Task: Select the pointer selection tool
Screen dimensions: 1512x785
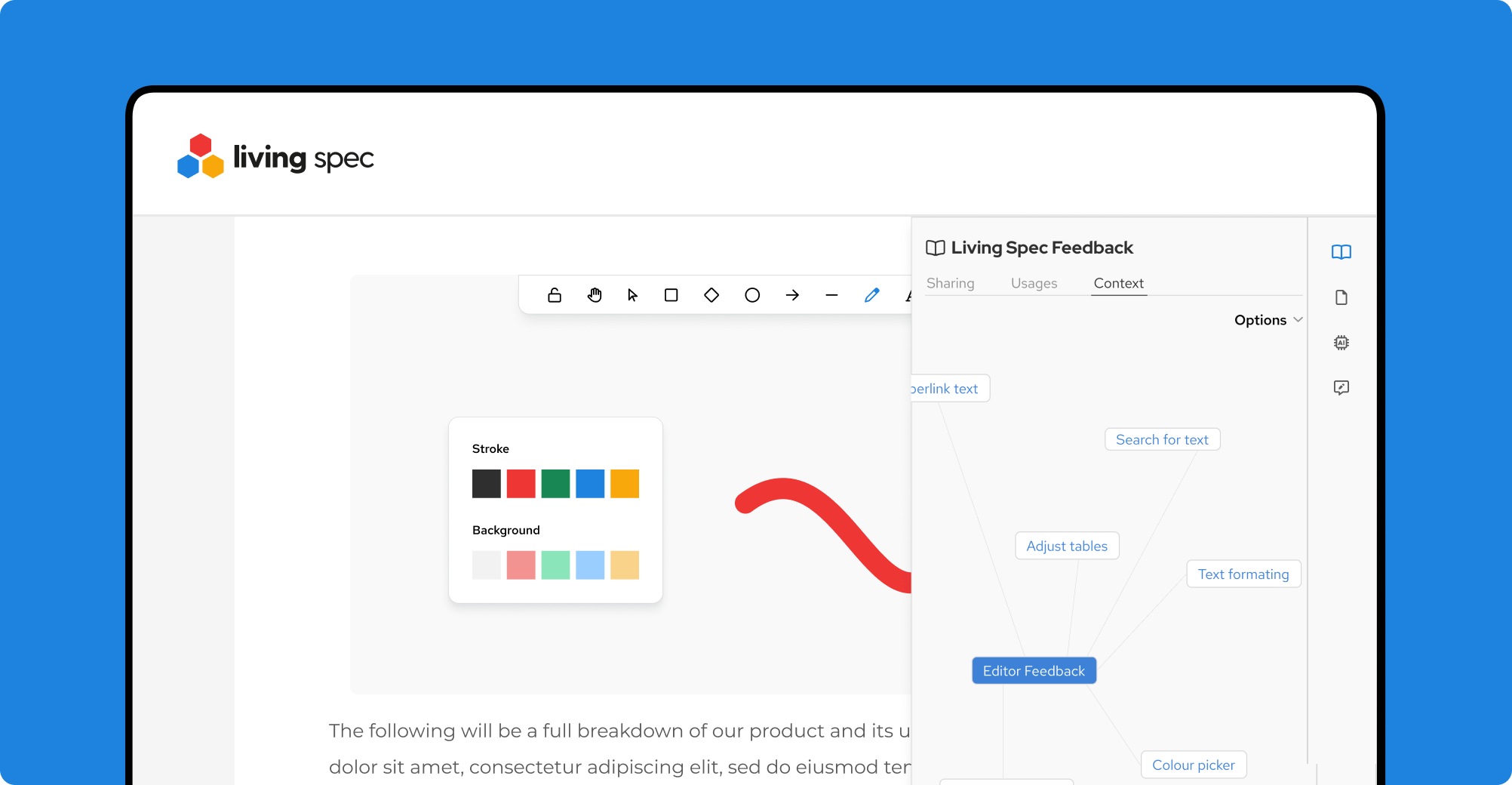Action: (x=632, y=295)
